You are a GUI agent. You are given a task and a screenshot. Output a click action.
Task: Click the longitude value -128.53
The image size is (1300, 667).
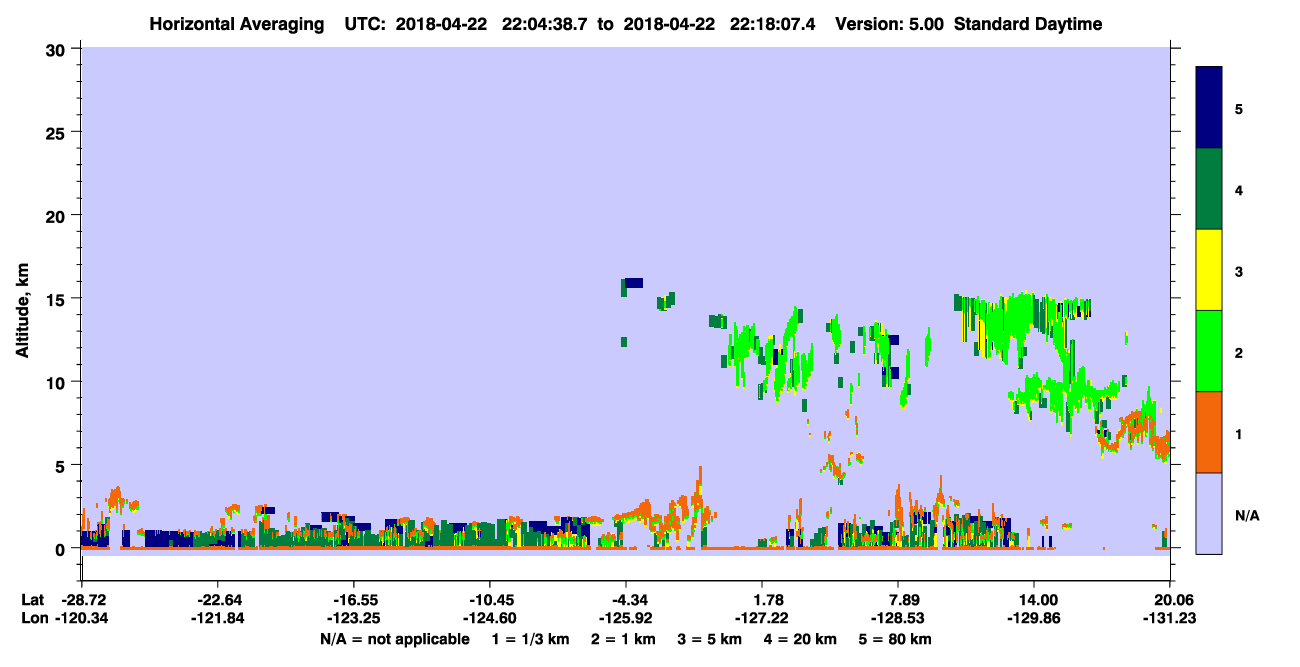[899, 618]
